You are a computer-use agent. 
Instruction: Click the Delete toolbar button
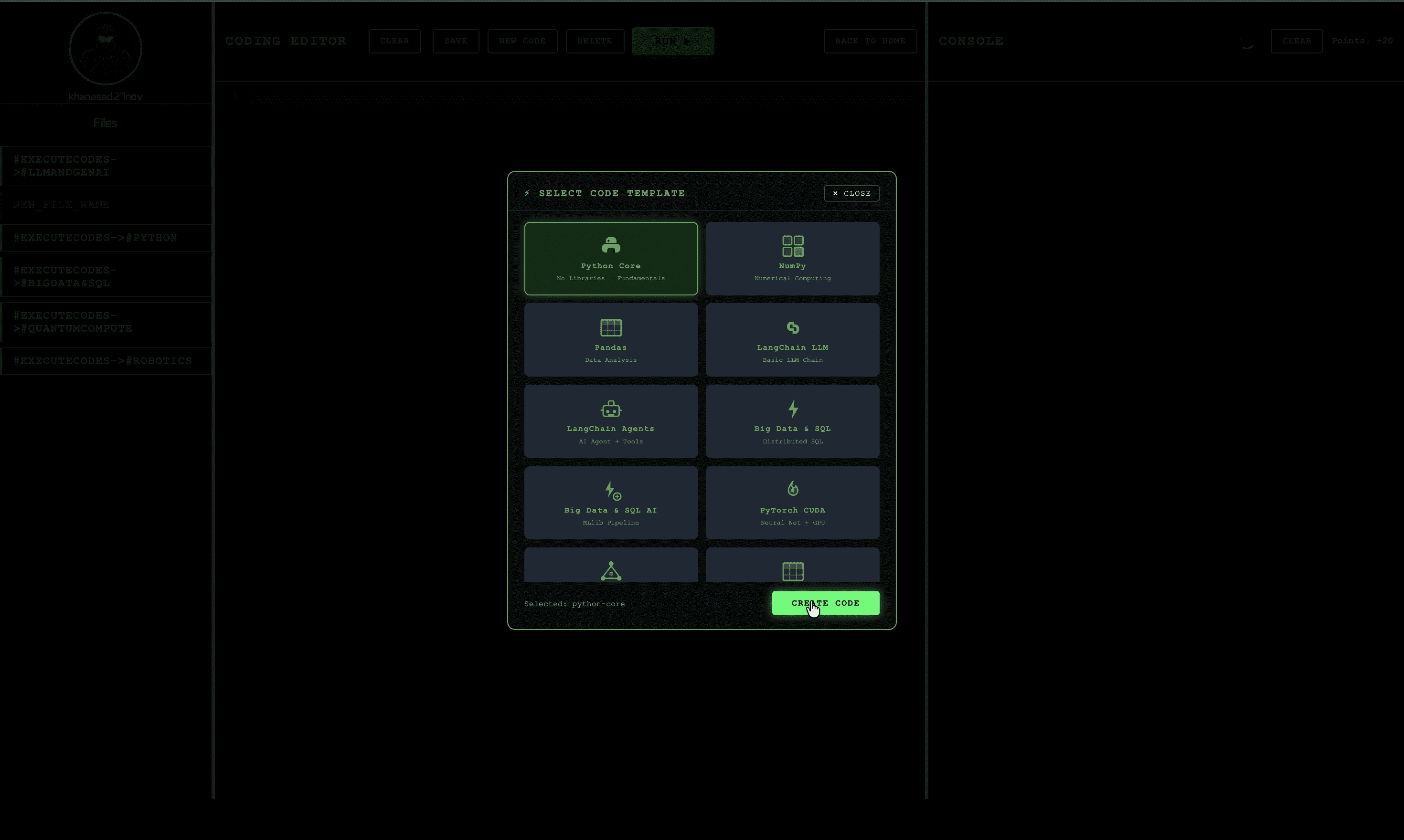pos(595,41)
